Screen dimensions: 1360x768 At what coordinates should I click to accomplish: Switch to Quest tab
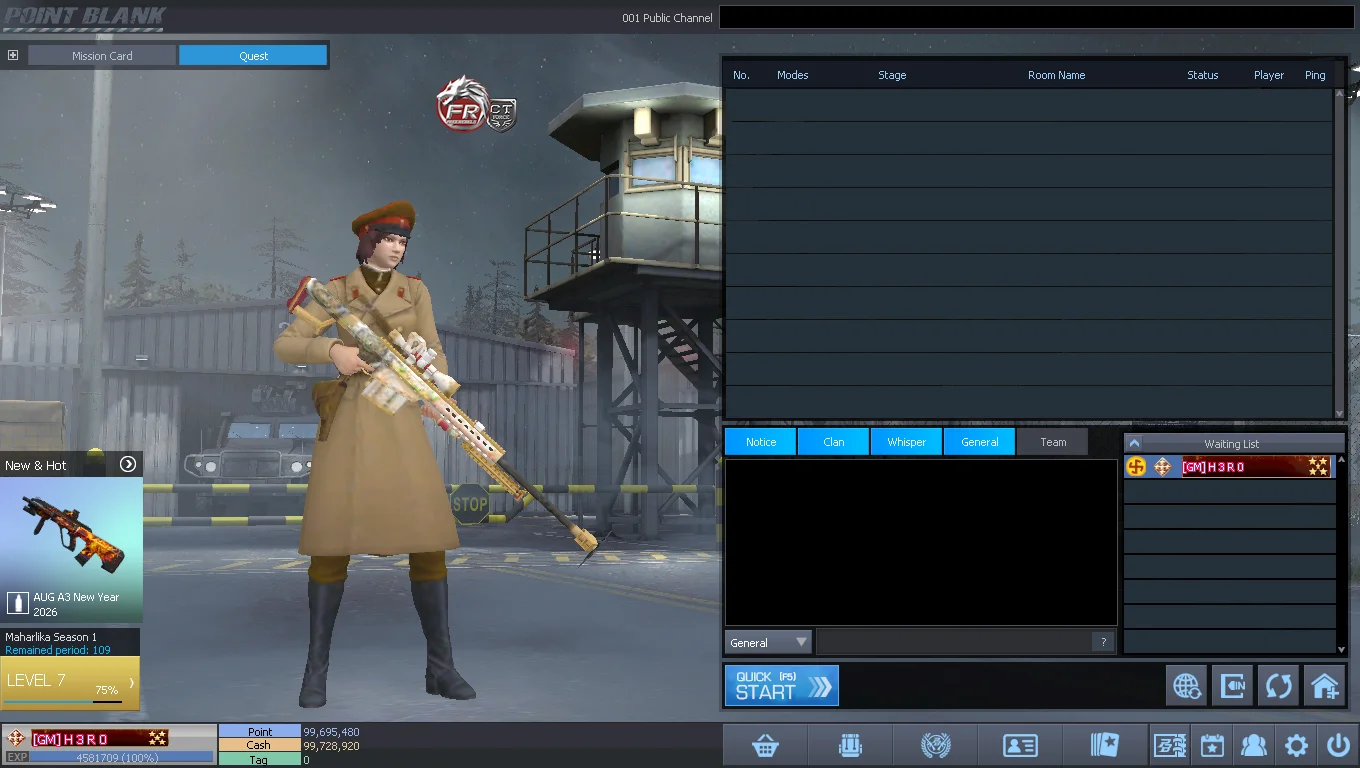tap(253, 56)
